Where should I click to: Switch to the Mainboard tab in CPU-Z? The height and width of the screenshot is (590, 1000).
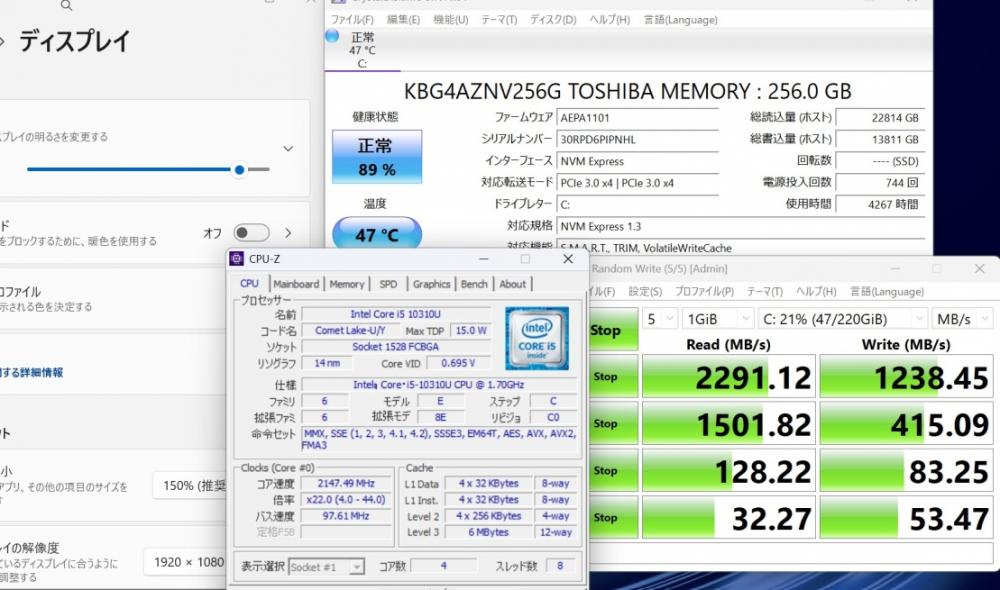[296, 284]
